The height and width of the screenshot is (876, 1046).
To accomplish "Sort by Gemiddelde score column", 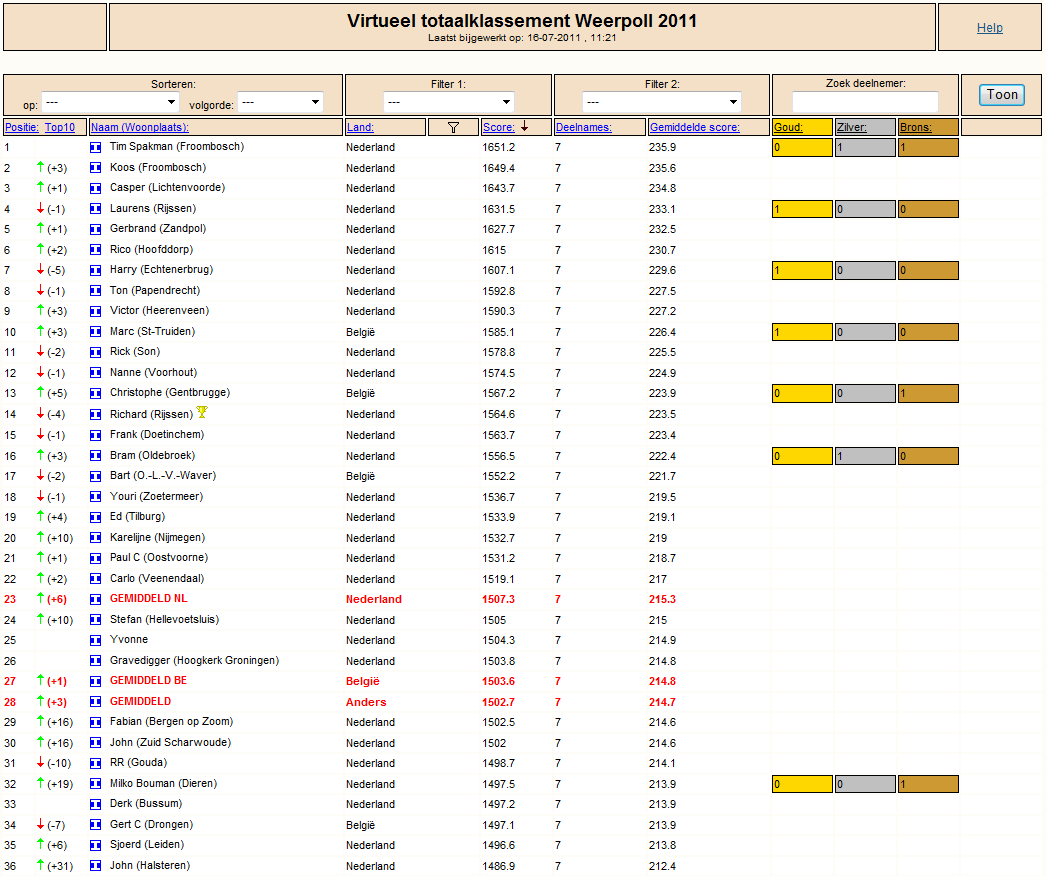I will click(694, 127).
